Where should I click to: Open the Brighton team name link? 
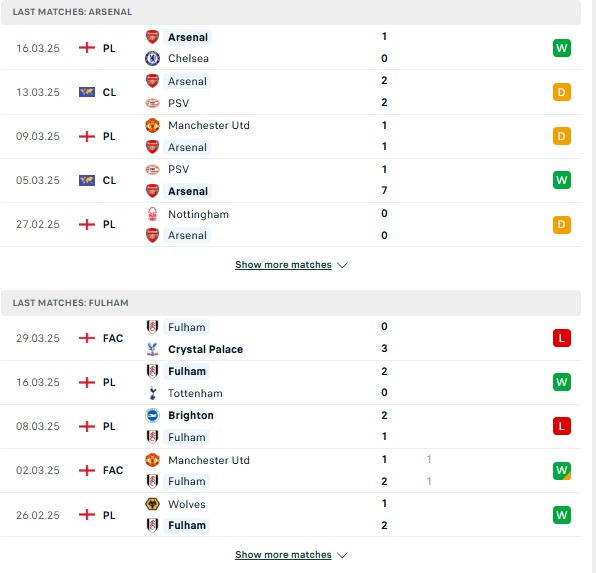pos(191,415)
